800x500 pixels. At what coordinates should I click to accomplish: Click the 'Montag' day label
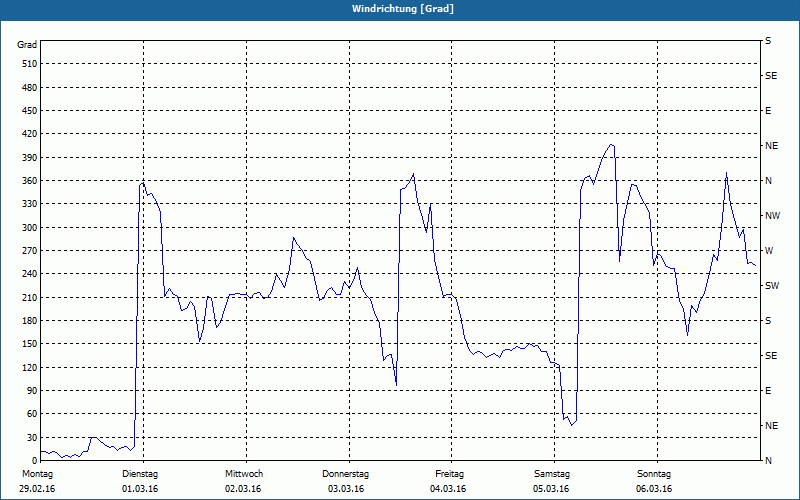pos(38,474)
